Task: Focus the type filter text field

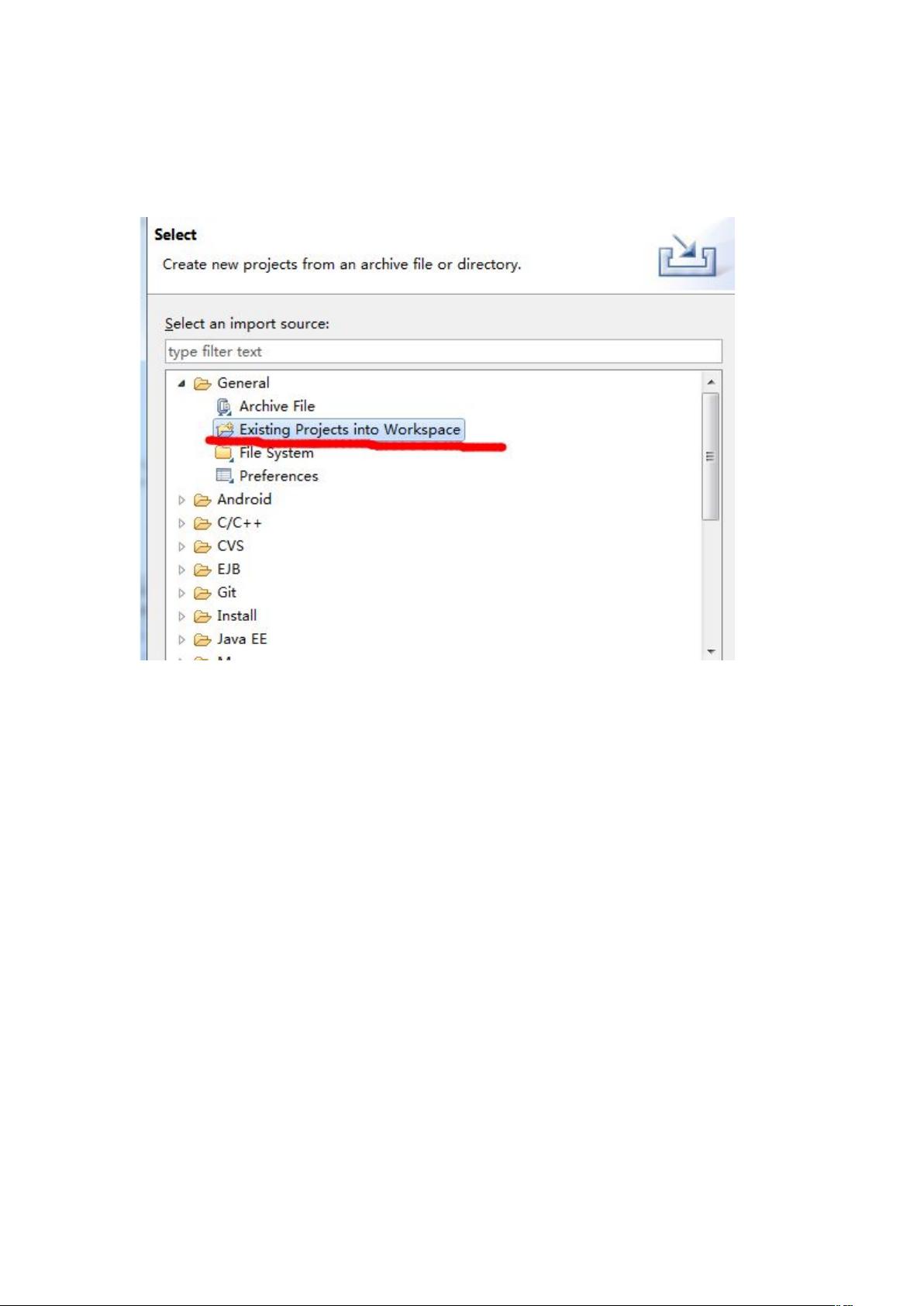Action: coord(443,351)
